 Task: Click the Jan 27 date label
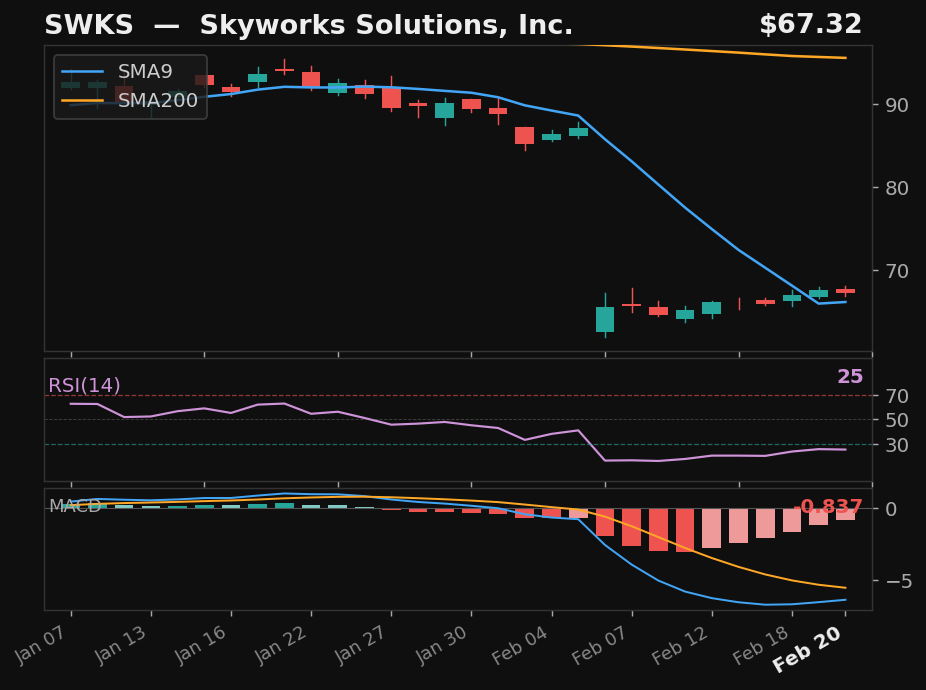coord(362,644)
